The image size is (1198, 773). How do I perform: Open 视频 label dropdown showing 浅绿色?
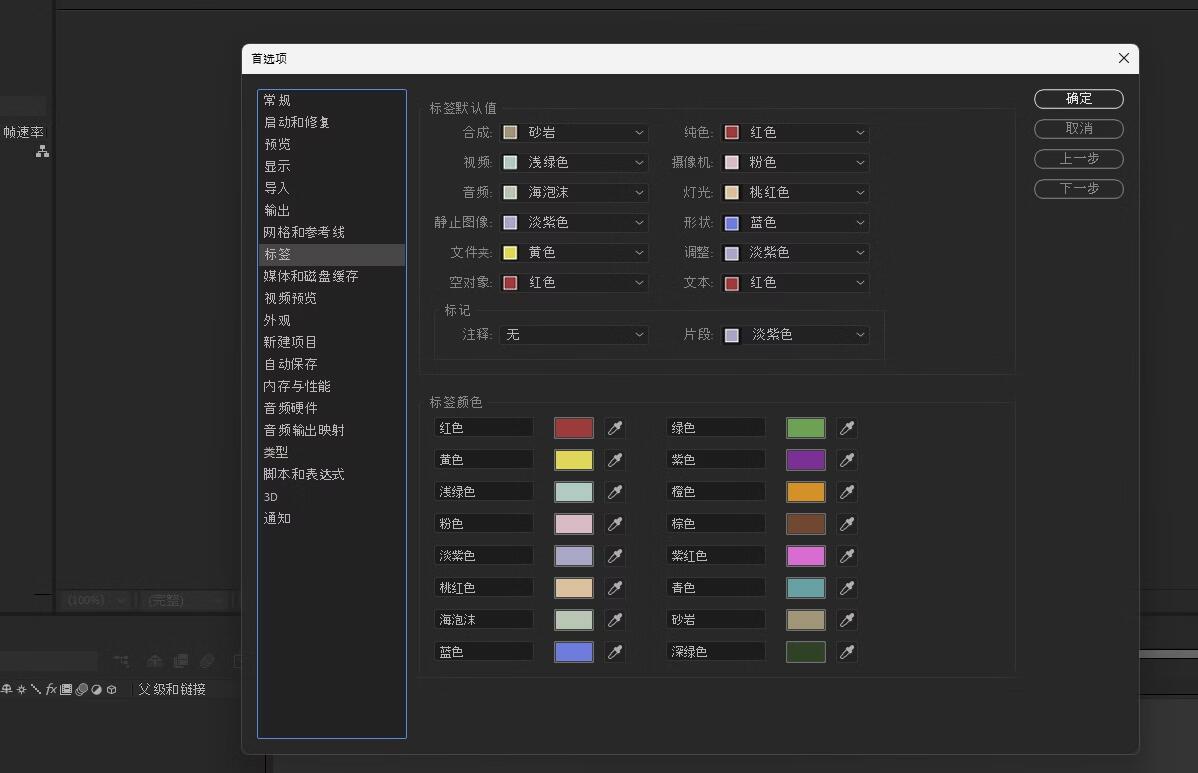[x=574, y=162]
